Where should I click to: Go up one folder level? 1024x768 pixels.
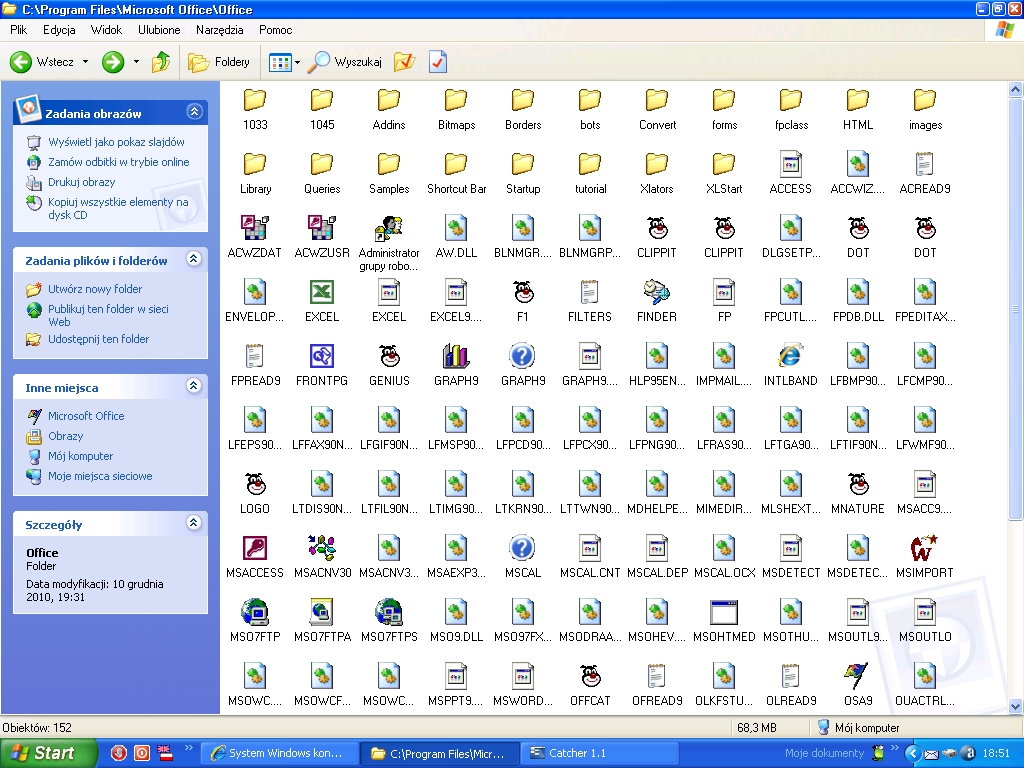click(x=161, y=62)
